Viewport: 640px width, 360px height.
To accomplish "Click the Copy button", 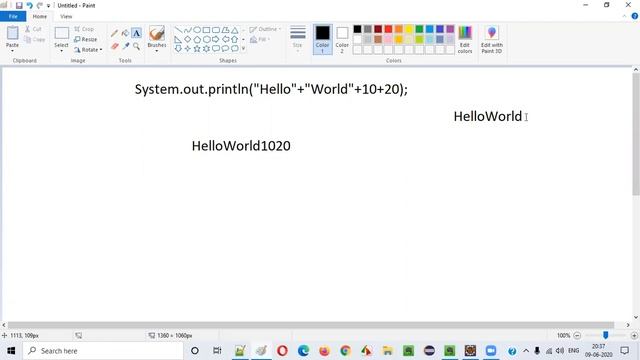I will point(35,40).
